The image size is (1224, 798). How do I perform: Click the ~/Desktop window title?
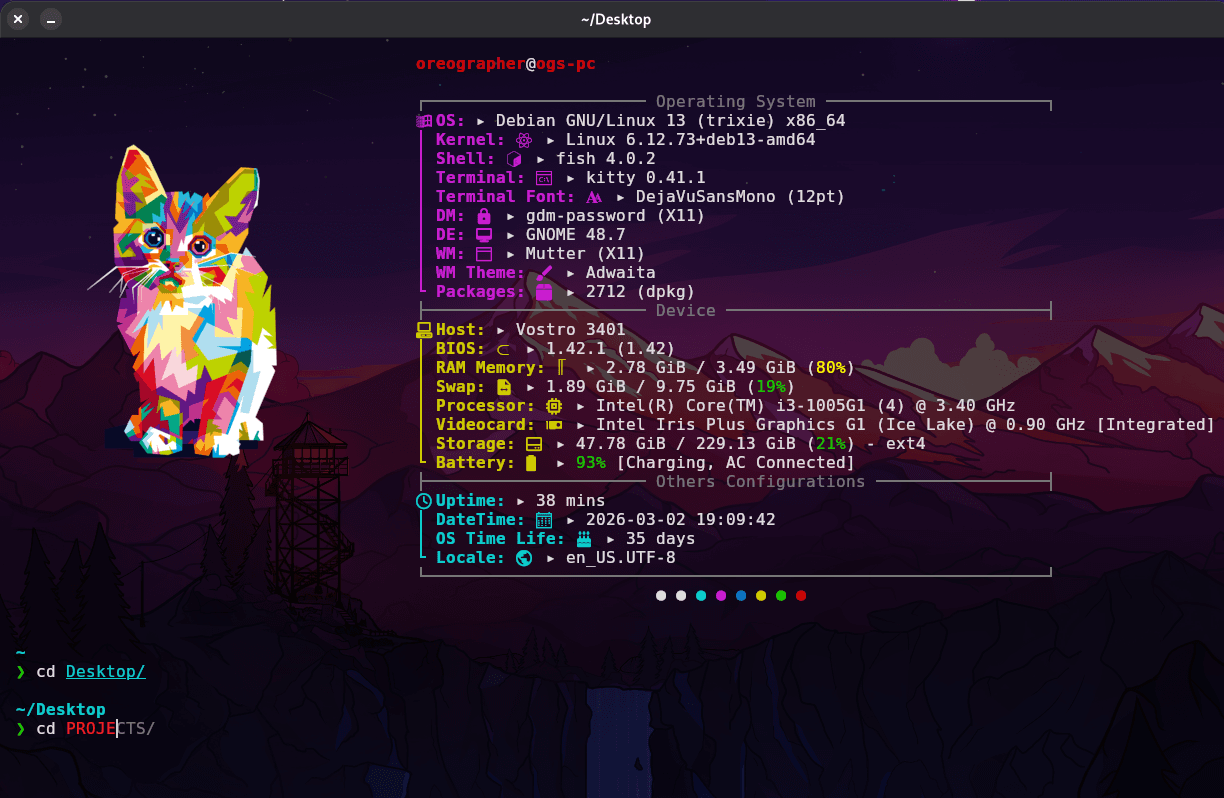tap(615, 19)
